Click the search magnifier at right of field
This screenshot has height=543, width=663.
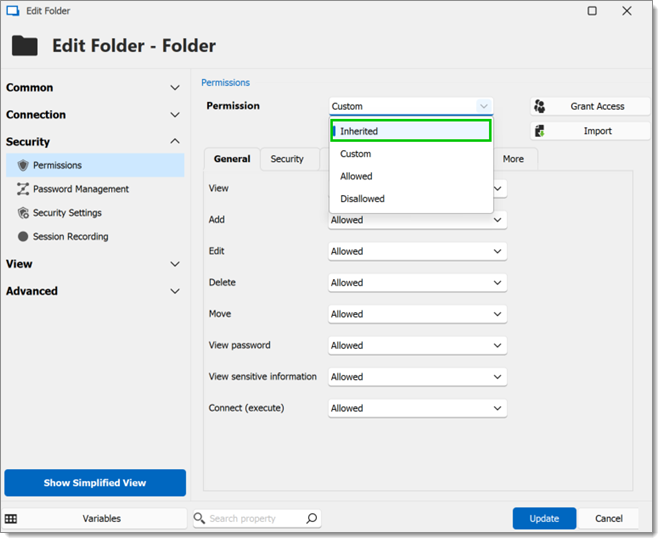(x=312, y=518)
